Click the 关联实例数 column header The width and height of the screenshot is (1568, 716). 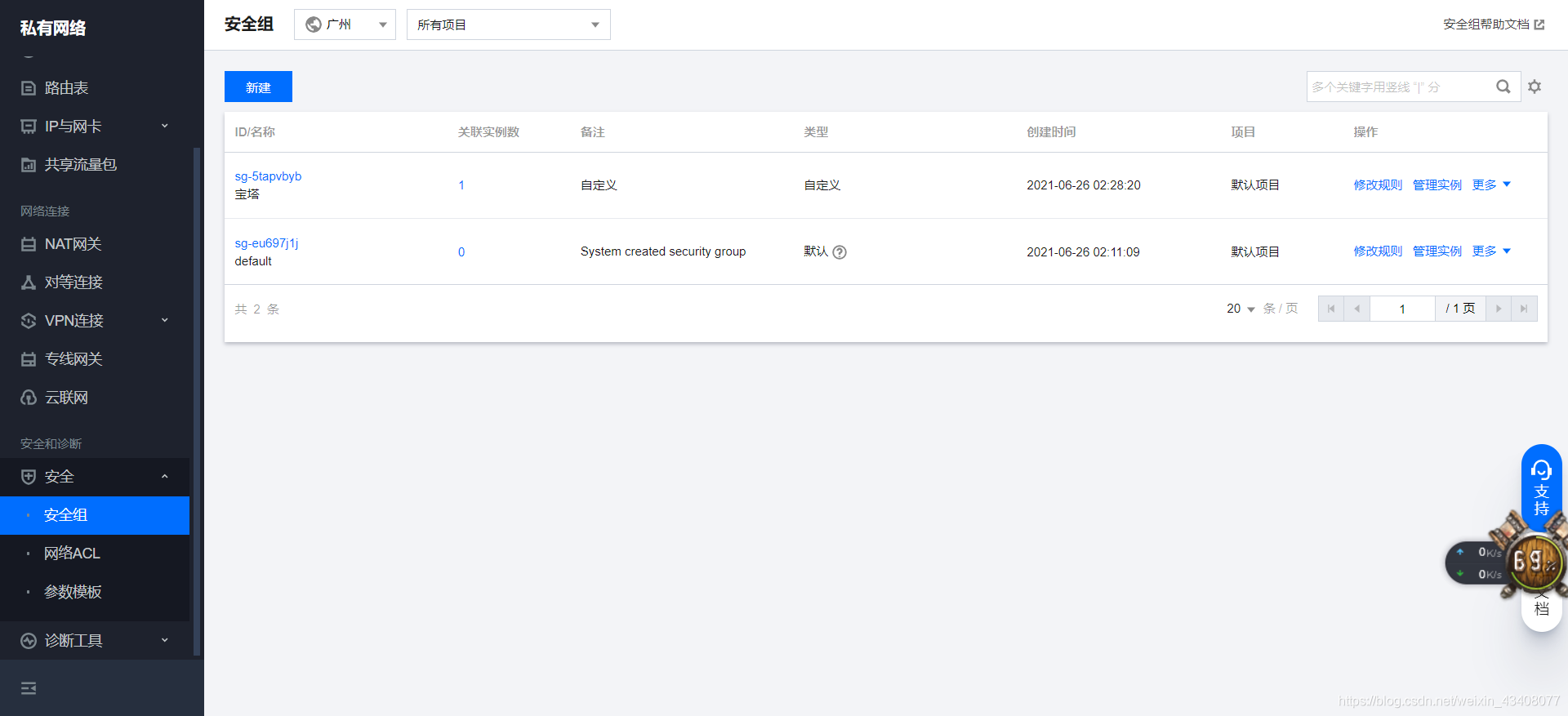click(x=488, y=132)
